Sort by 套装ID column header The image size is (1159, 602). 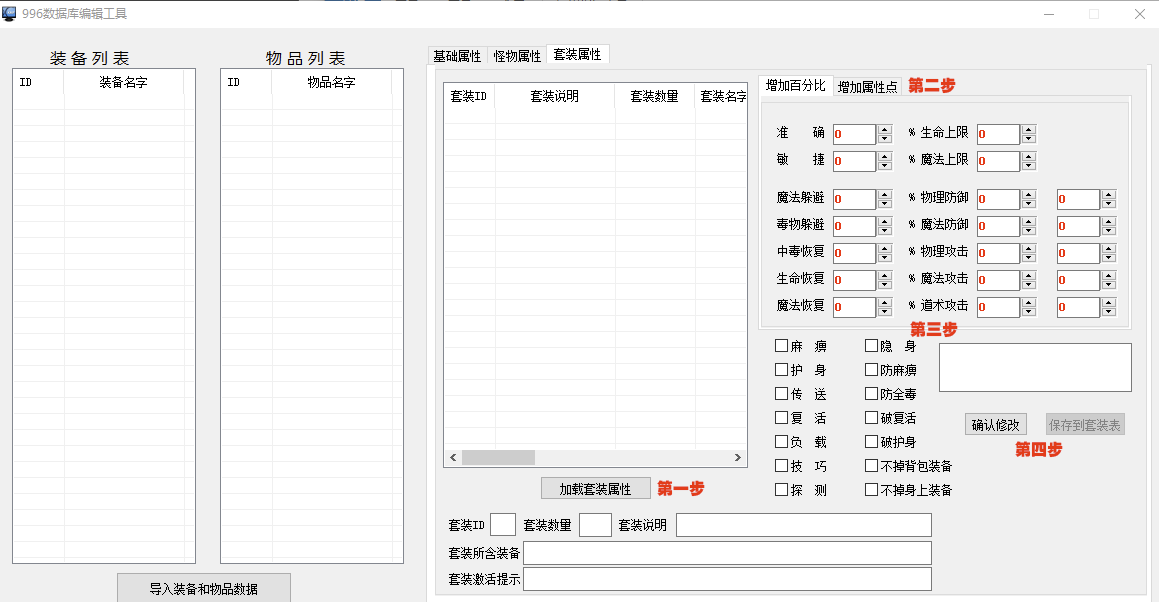(469, 96)
